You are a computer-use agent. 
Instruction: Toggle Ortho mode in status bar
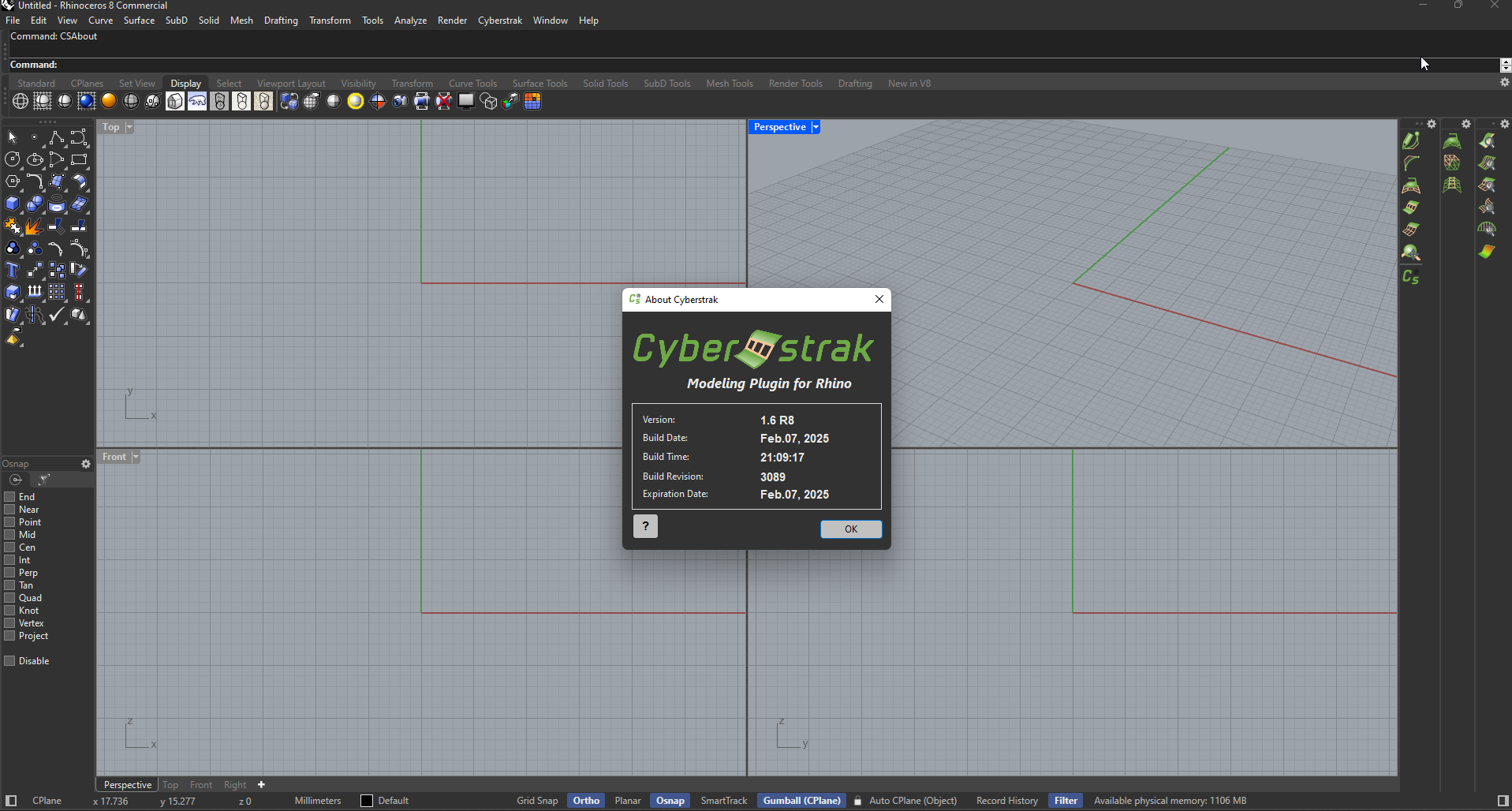click(x=586, y=801)
